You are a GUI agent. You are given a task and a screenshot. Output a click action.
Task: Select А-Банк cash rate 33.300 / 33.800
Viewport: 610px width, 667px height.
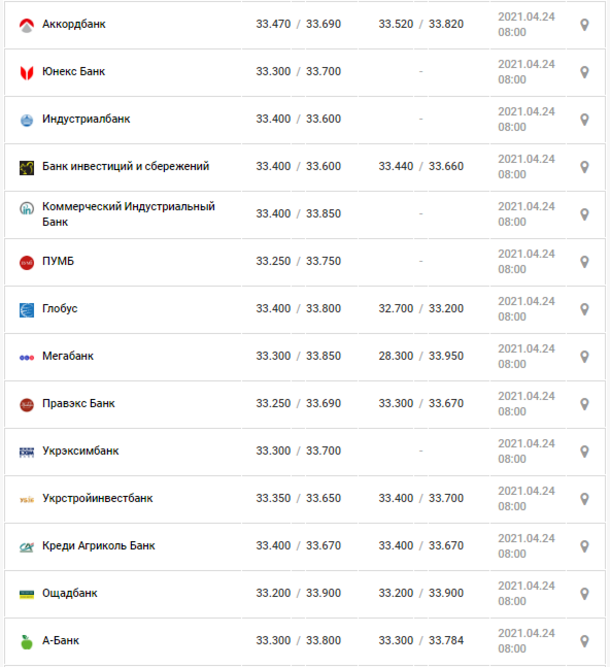coord(298,641)
